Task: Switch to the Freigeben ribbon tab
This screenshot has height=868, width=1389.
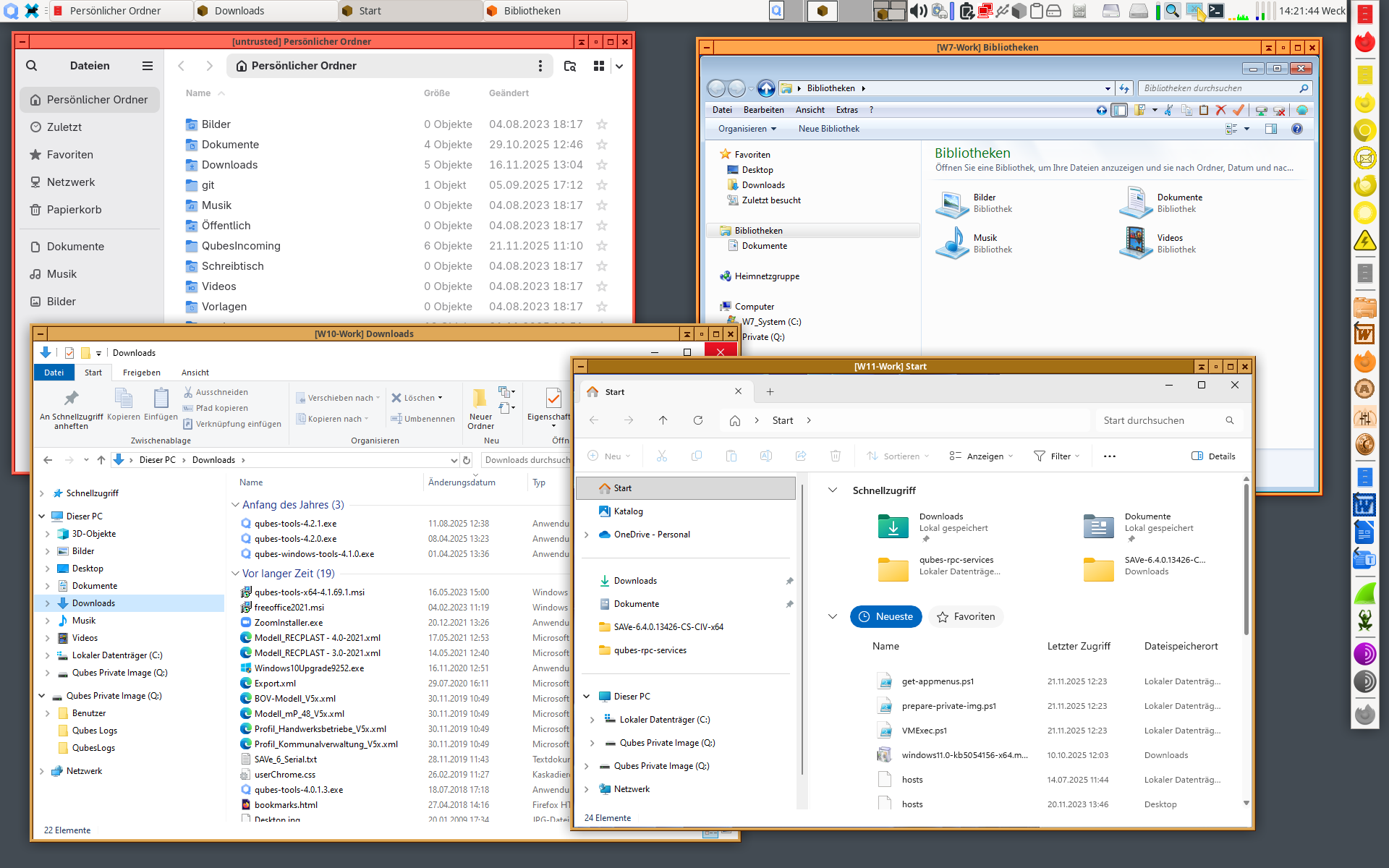Action: tap(141, 372)
